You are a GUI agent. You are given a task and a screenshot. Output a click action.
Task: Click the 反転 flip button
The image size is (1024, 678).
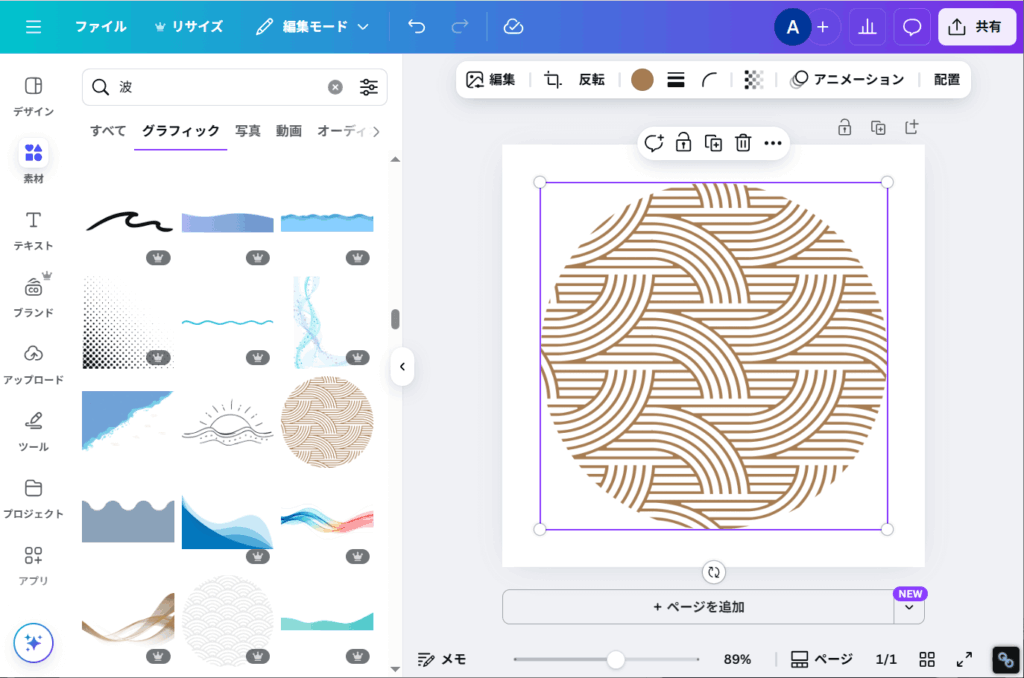(x=592, y=80)
